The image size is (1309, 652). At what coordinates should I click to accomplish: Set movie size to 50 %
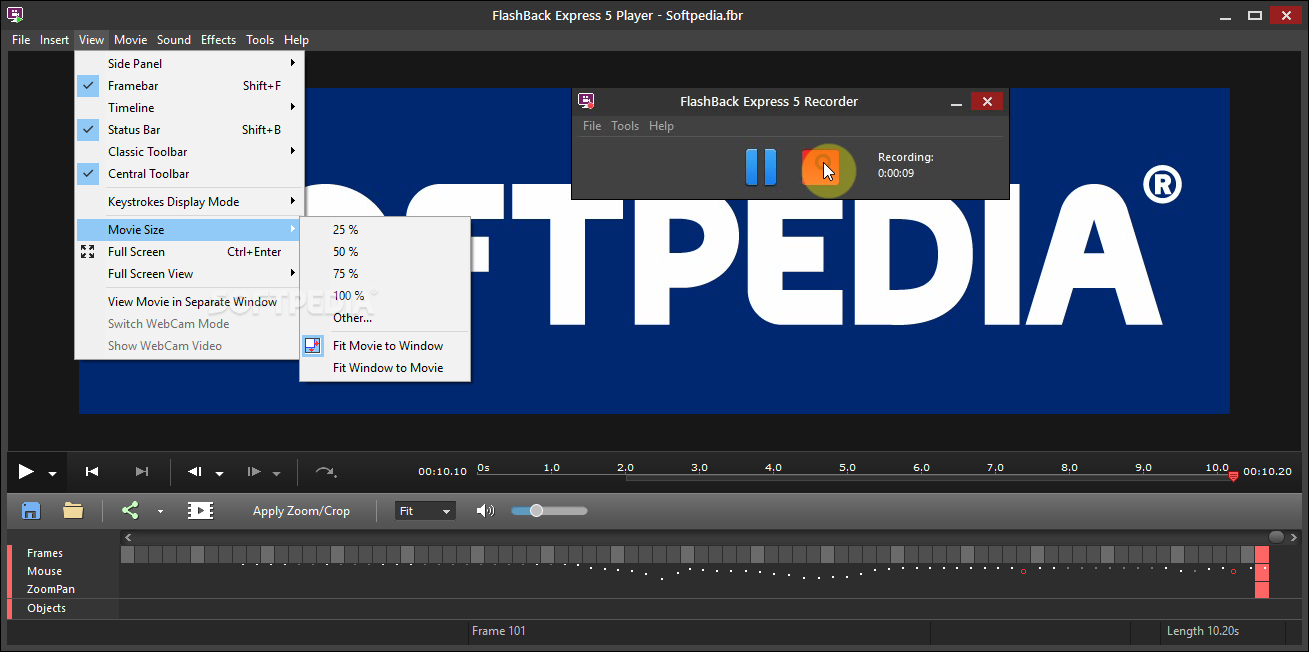tap(385, 252)
